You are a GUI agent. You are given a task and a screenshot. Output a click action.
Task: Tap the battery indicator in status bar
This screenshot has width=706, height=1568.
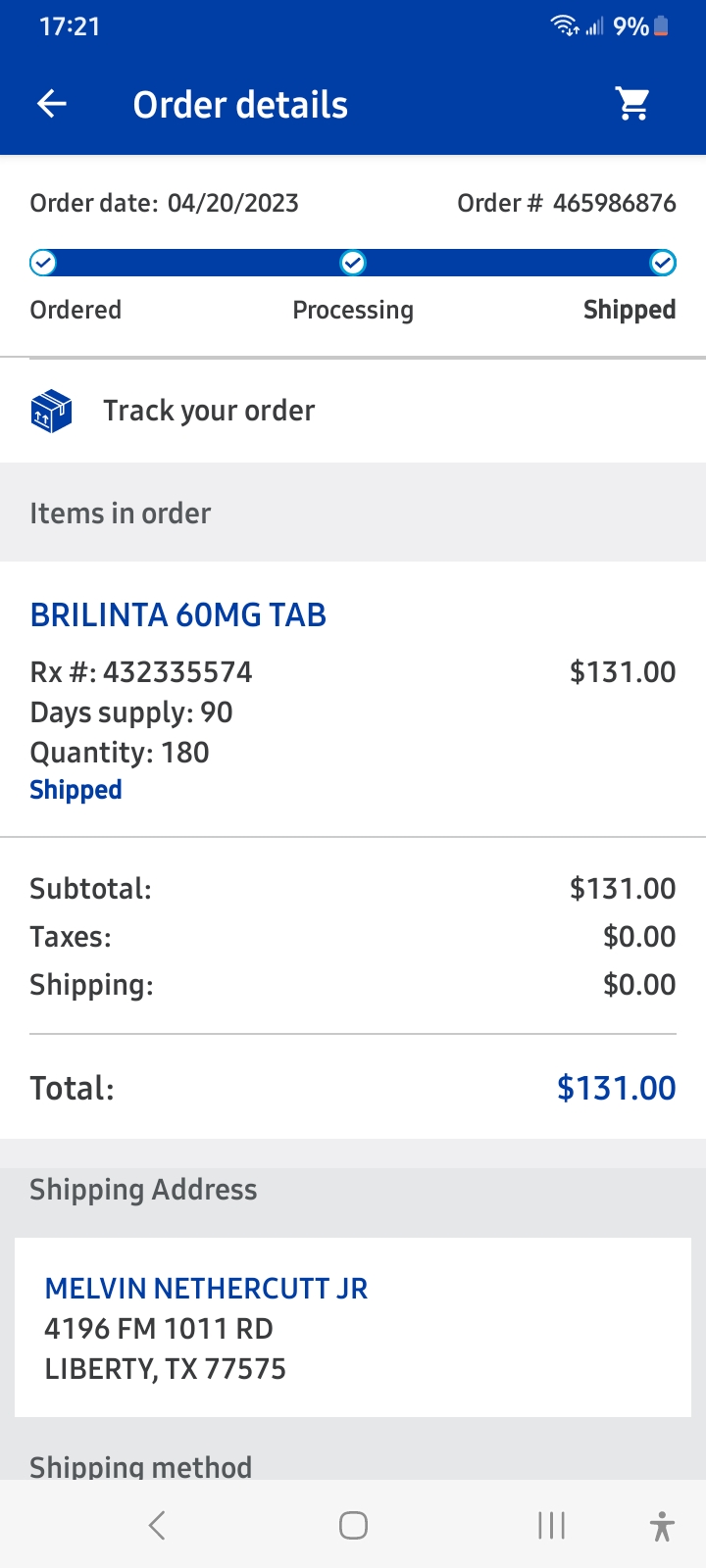click(661, 26)
